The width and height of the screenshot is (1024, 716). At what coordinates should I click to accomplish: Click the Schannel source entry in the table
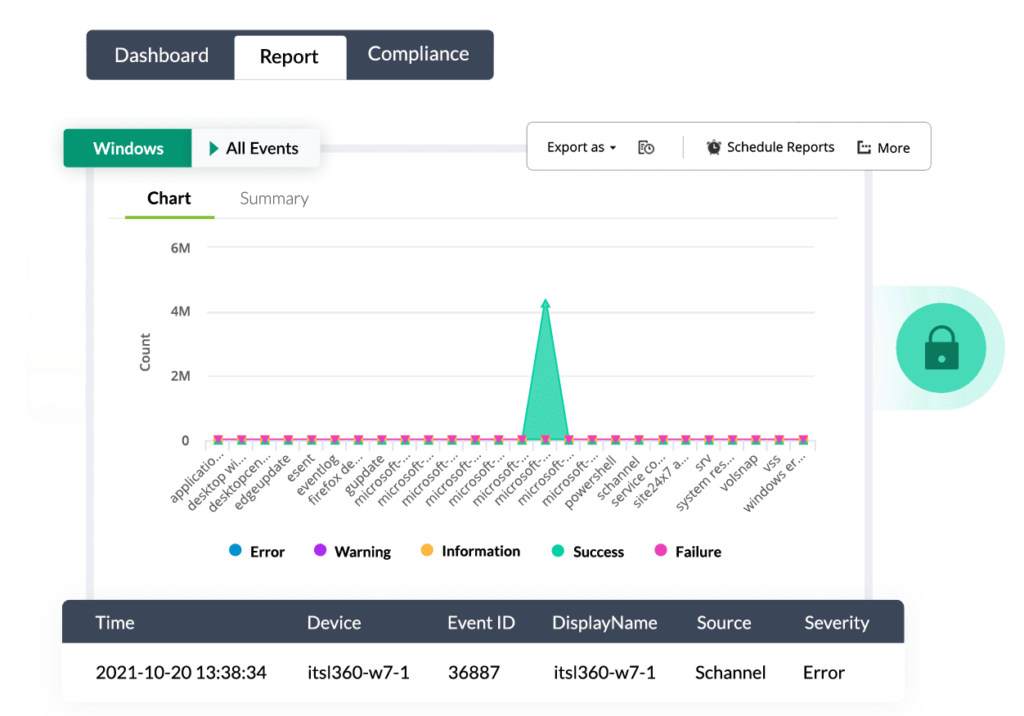730,673
